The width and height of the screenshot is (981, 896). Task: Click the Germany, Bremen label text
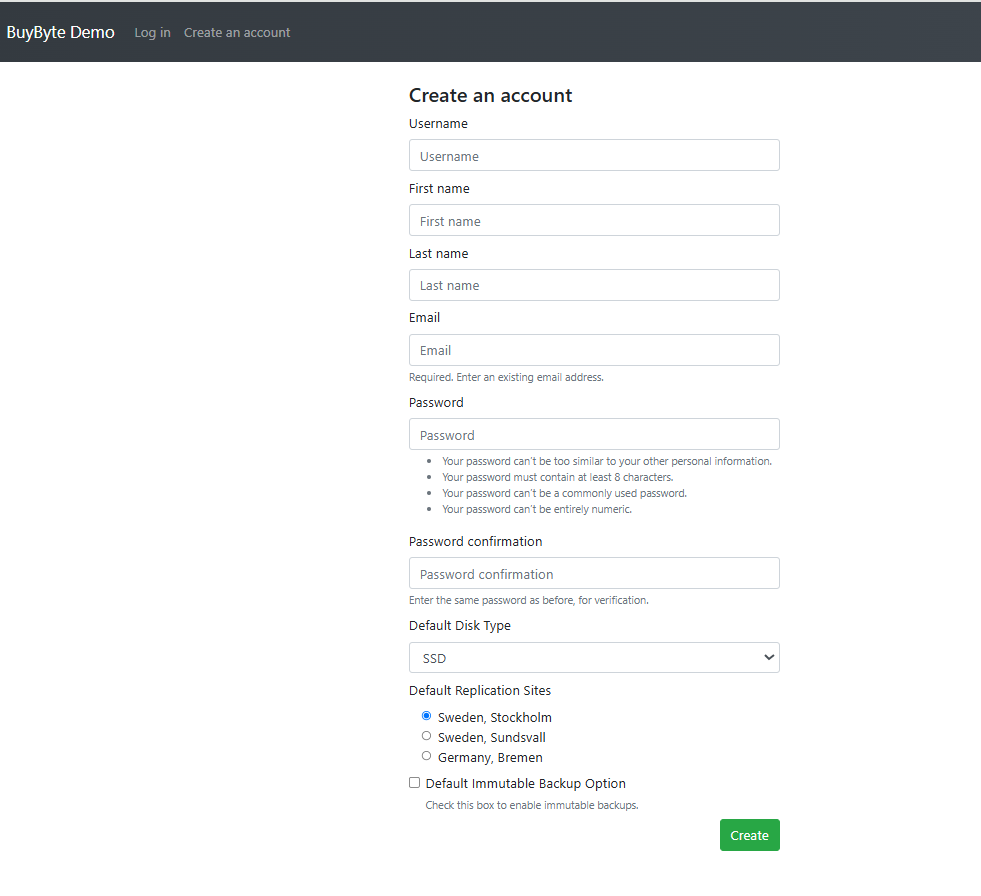tap(490, 758)
